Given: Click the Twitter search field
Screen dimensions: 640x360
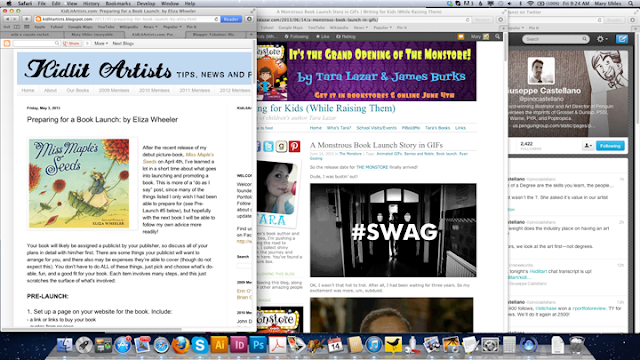Looking at the screenshot, I should (x=556, y=39).
